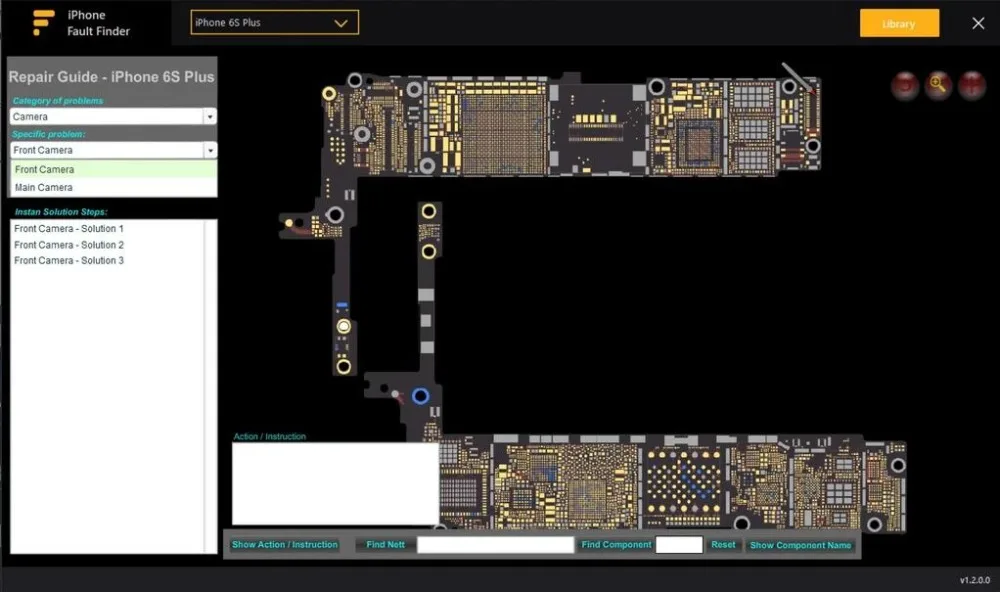The image size is (1000, 592).
Task: Click the Find Nett button
Action: coord(385,545)
